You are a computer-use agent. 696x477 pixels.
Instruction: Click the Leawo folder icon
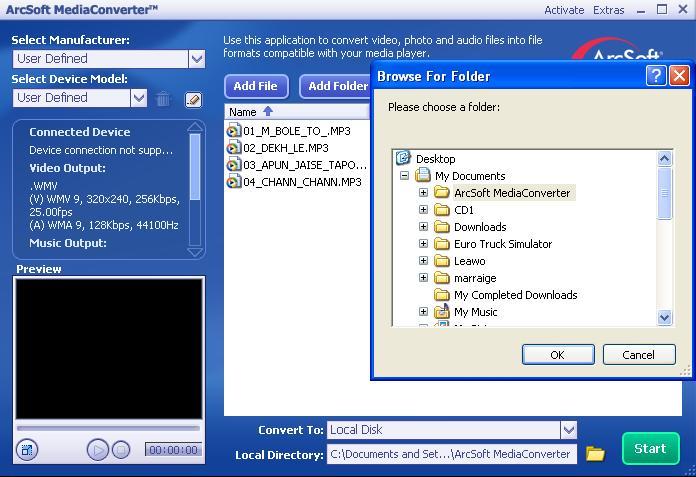tap(442, 261)
